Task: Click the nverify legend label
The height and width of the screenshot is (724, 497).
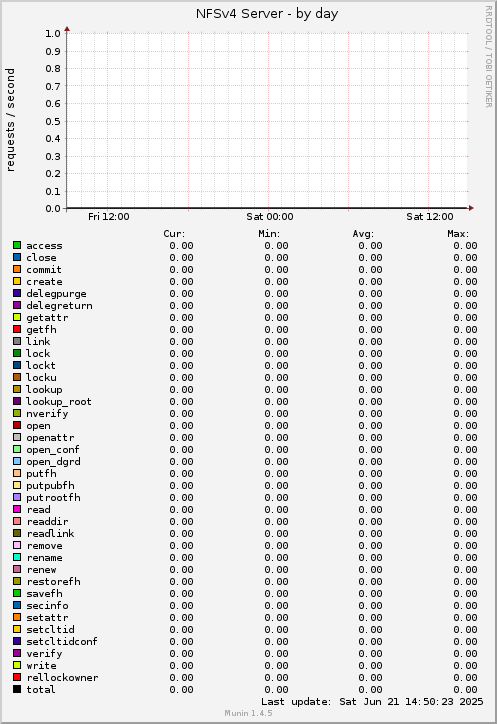Action: (x=48, y=414)
